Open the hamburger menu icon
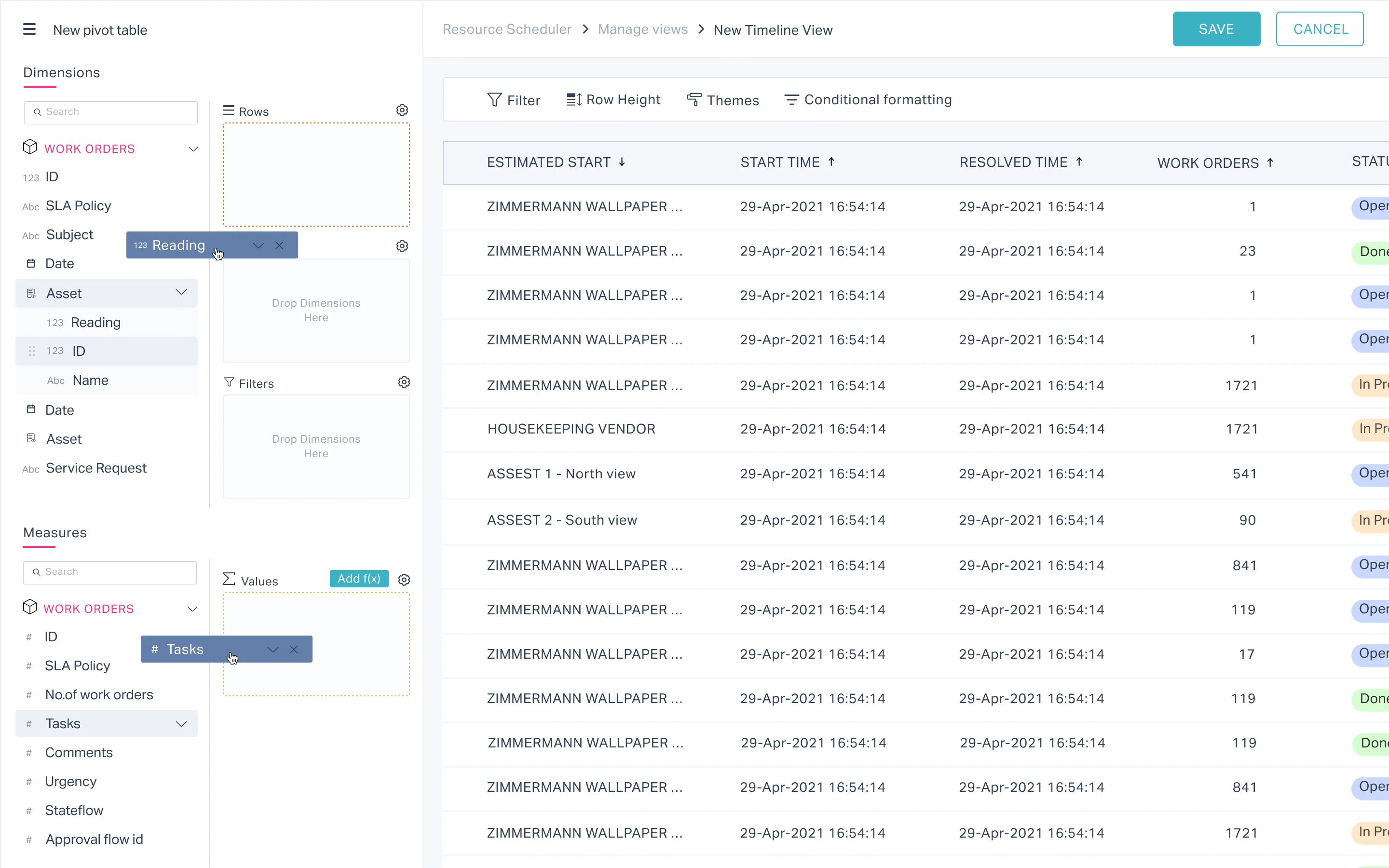Screen dimensions: 1389x868 (x=29, y=29)
